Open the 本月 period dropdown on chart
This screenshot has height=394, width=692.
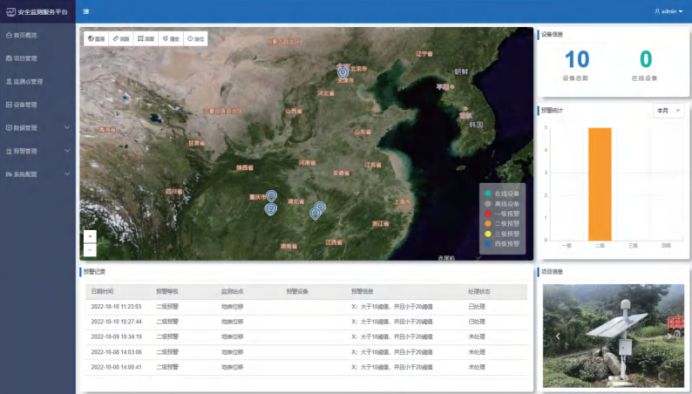[668, 111]
